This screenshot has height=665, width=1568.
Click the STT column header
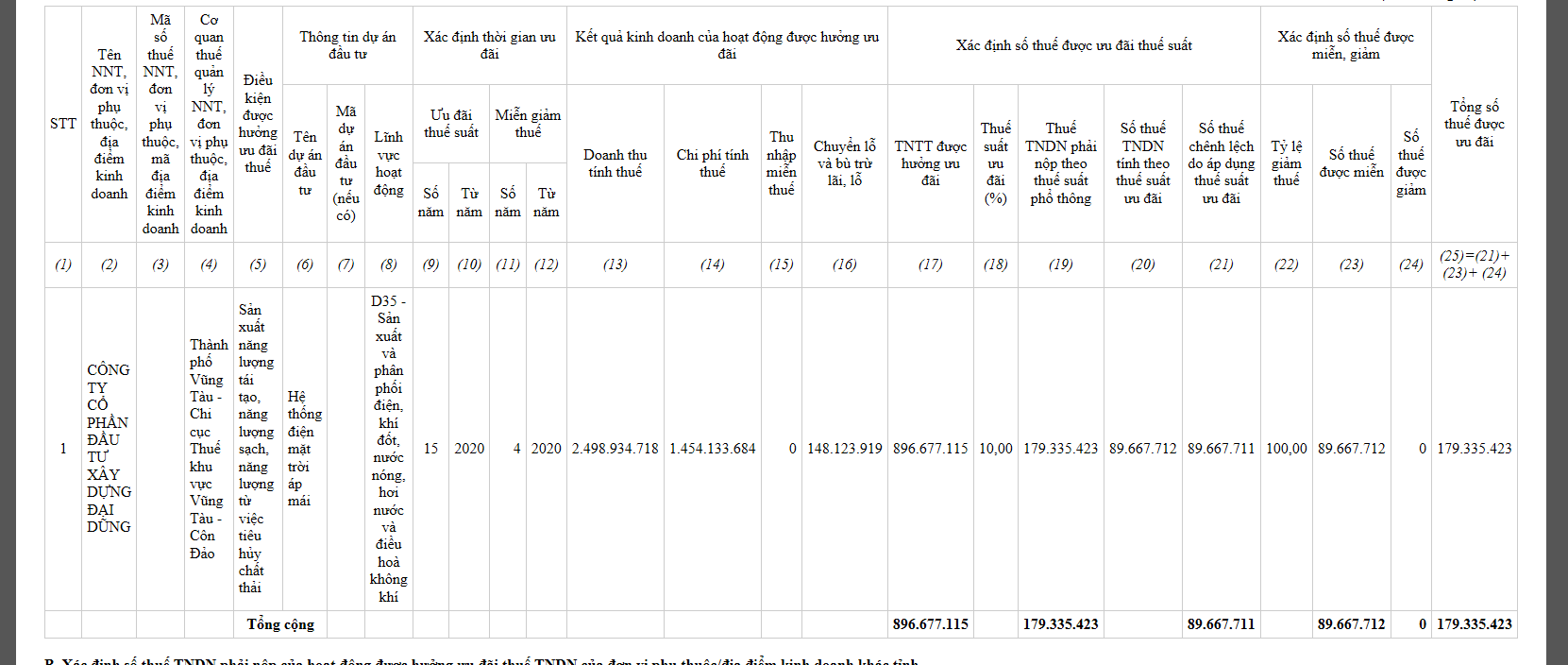[63, 124]
